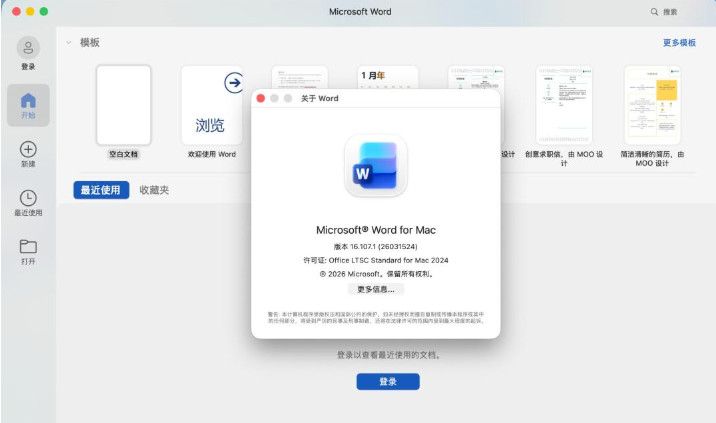Select the 开始 home icon in sidebar
The width and height of the screenshot is (716, 423).
(x=28, y=100)
